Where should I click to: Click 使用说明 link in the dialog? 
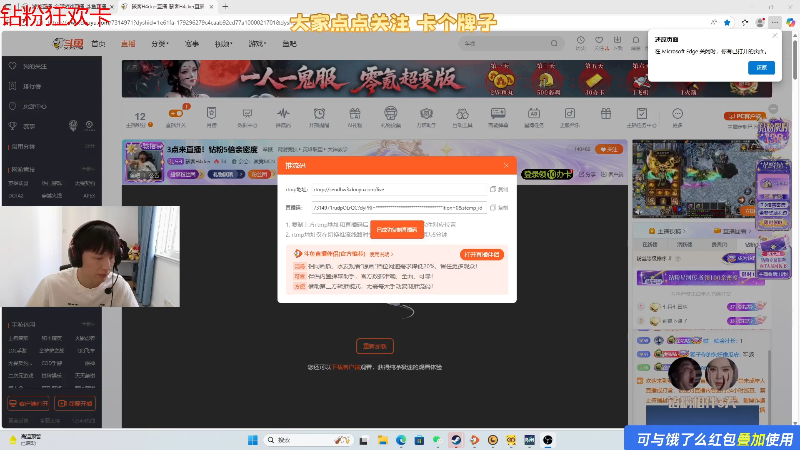point(381,254)
